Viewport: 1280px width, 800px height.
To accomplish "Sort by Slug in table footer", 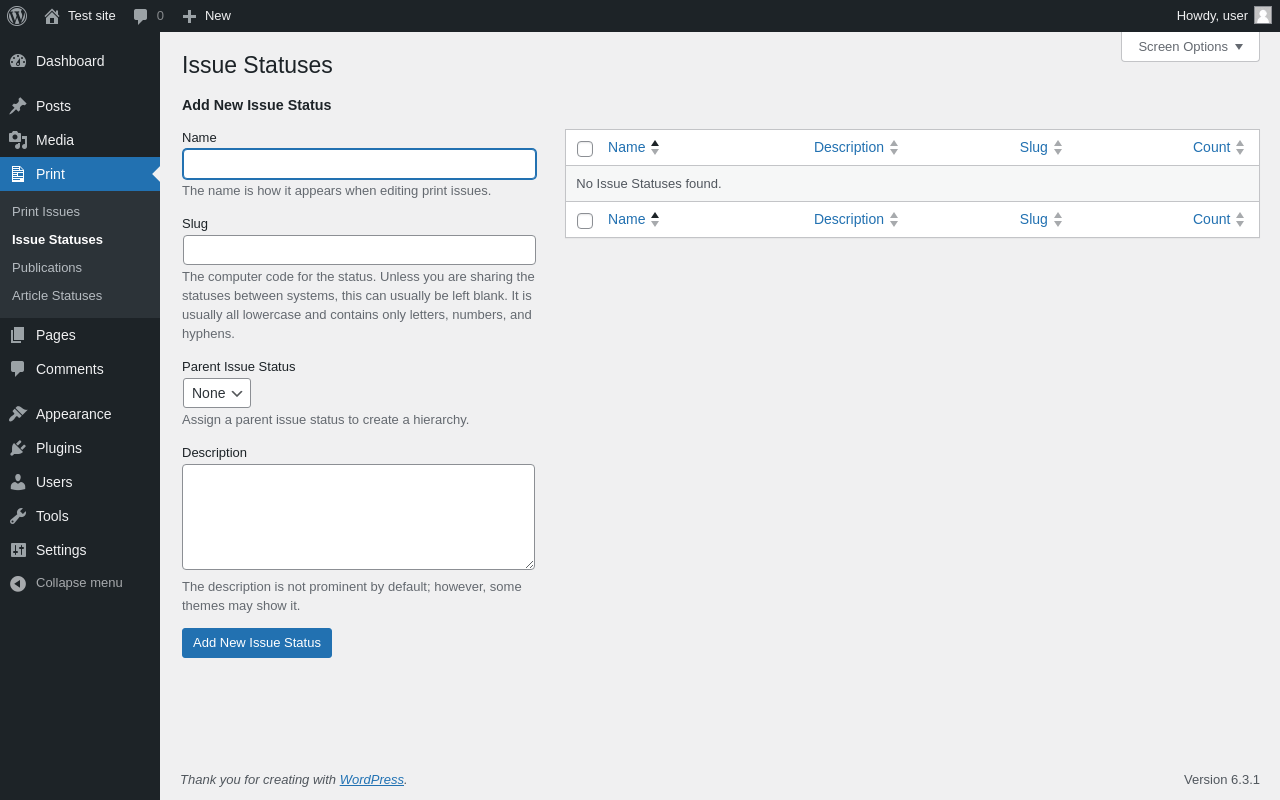I will pyautogui.click(x=1034, y=219).
